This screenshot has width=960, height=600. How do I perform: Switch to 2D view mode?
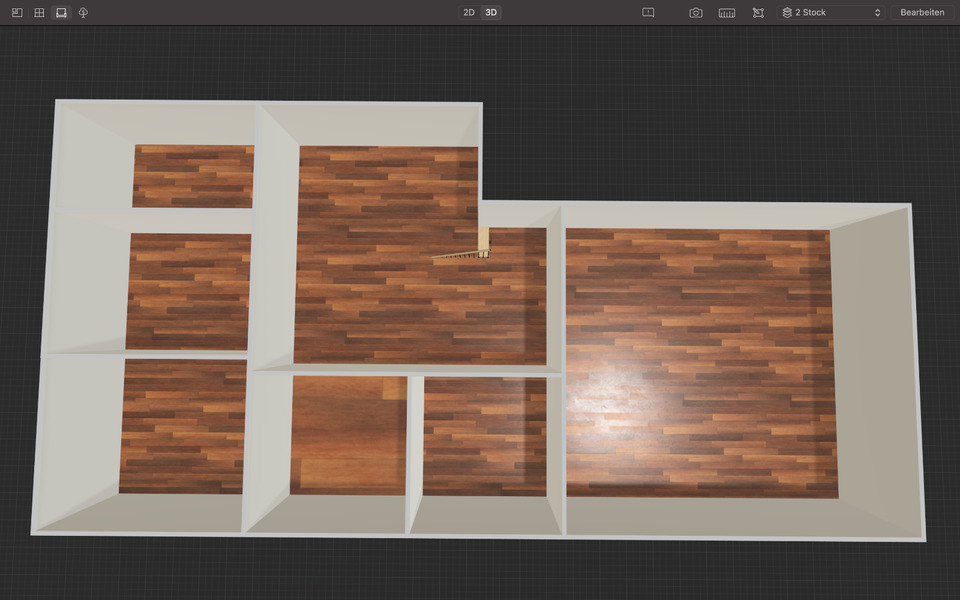pyautogui.click(x=468, y=13)
